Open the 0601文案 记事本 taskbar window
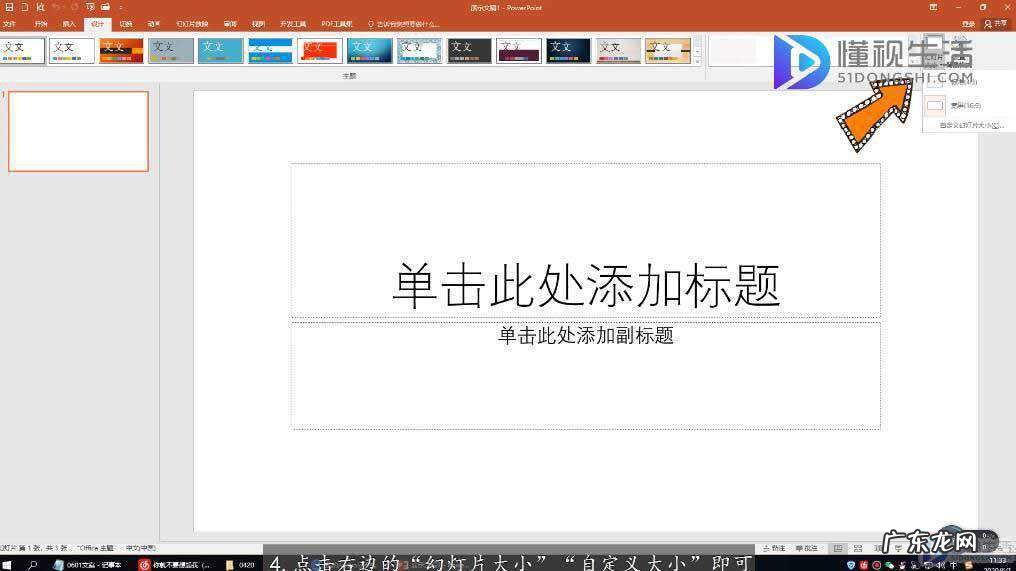Screen dimensions: 1016x571 88,565
